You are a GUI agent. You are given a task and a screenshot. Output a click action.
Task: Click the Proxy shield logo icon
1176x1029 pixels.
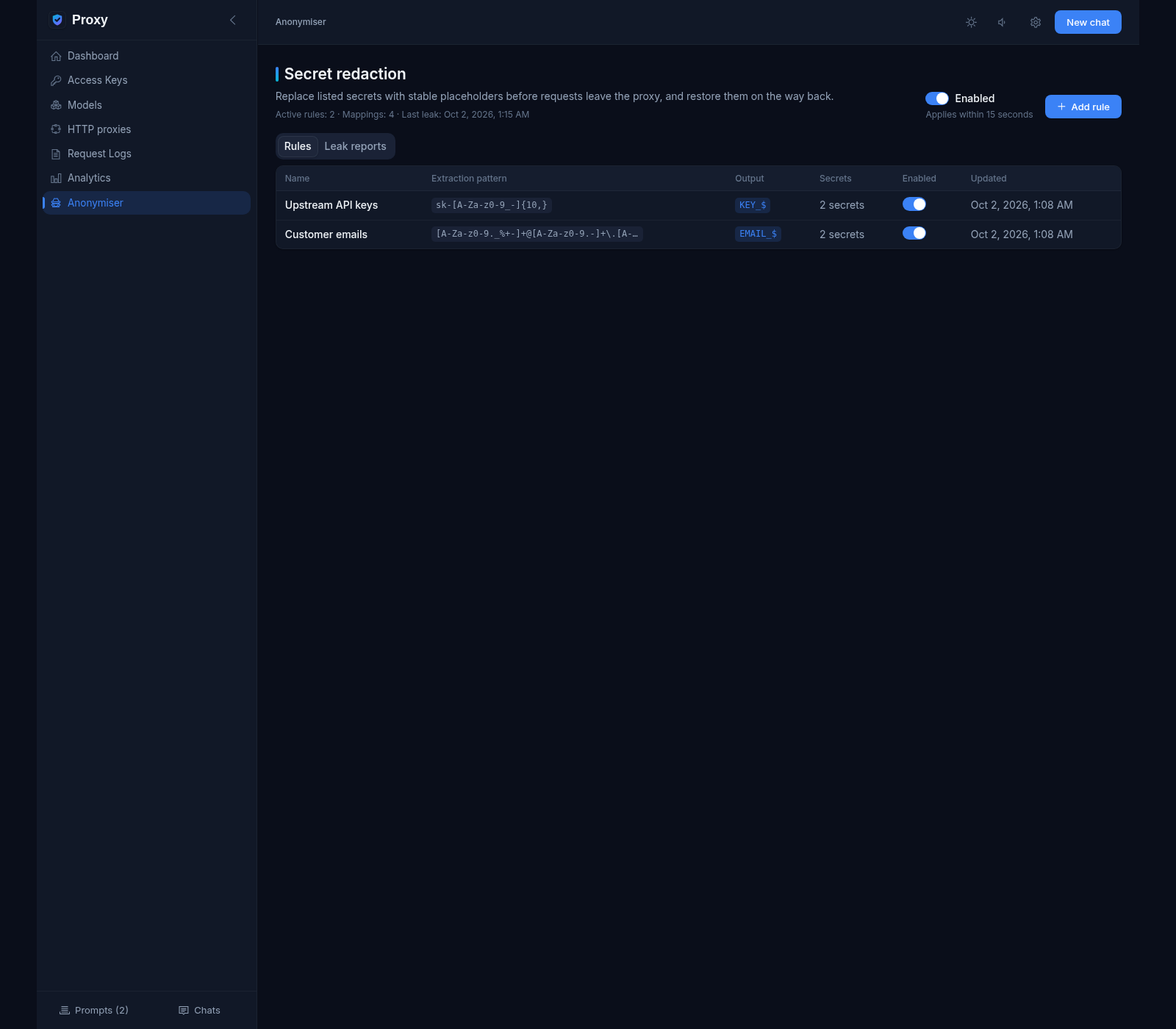tap(57, 20)
